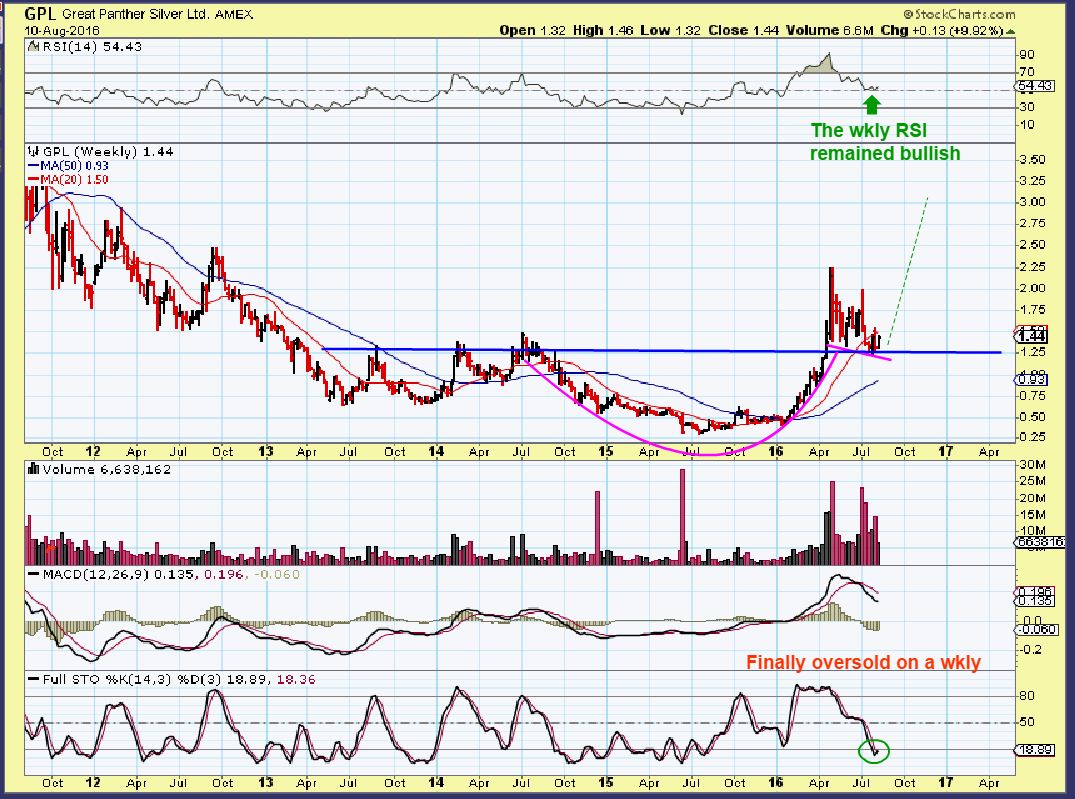Click the -0.060 MACD histogram value tag

pos(1034,630)
